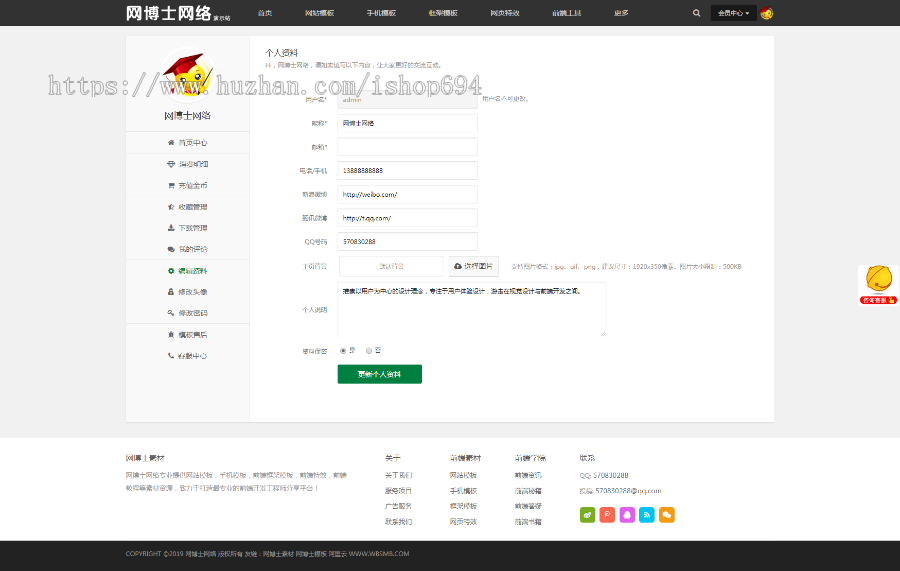Viewport: 900px width, 571px height.
Task: Click the orange WeChat icon in the footer
Action: 667,515
